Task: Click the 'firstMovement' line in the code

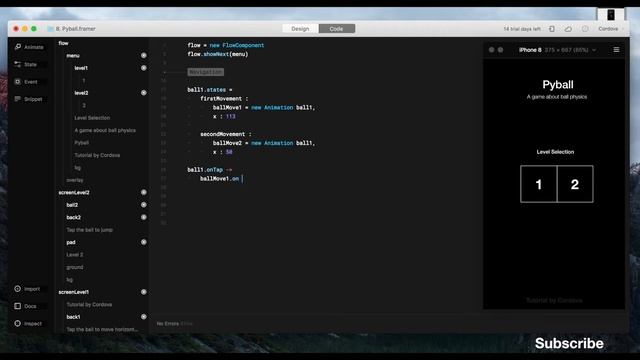Action: [x=224, y=99]
